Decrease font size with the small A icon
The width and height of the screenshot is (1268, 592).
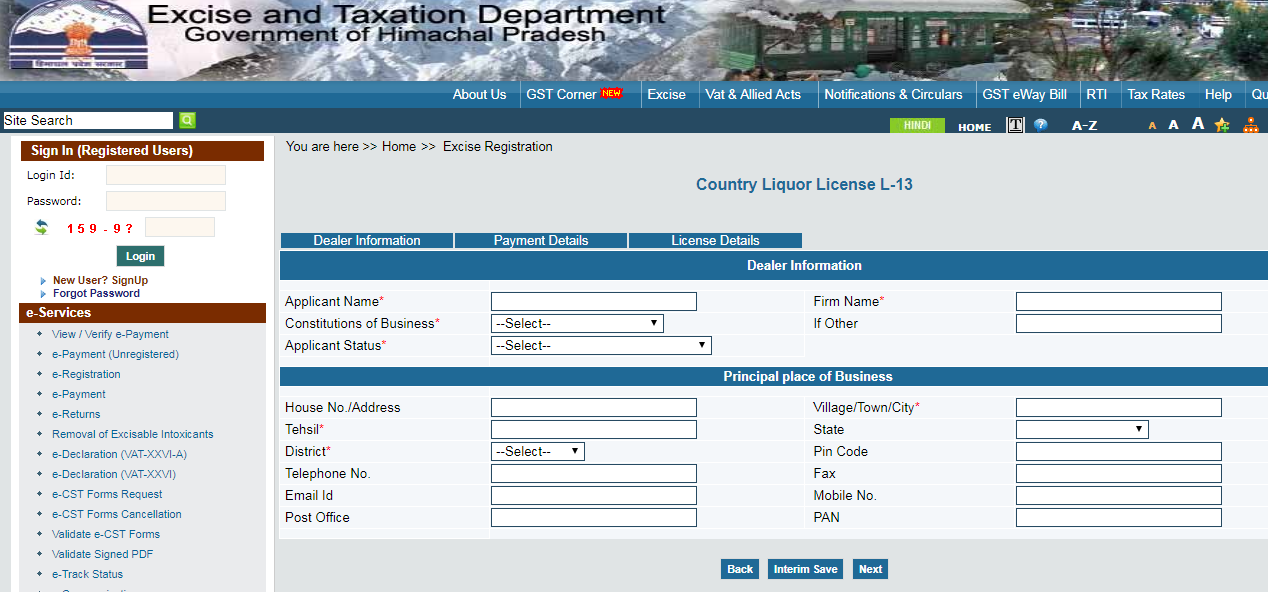[1152, 125]
